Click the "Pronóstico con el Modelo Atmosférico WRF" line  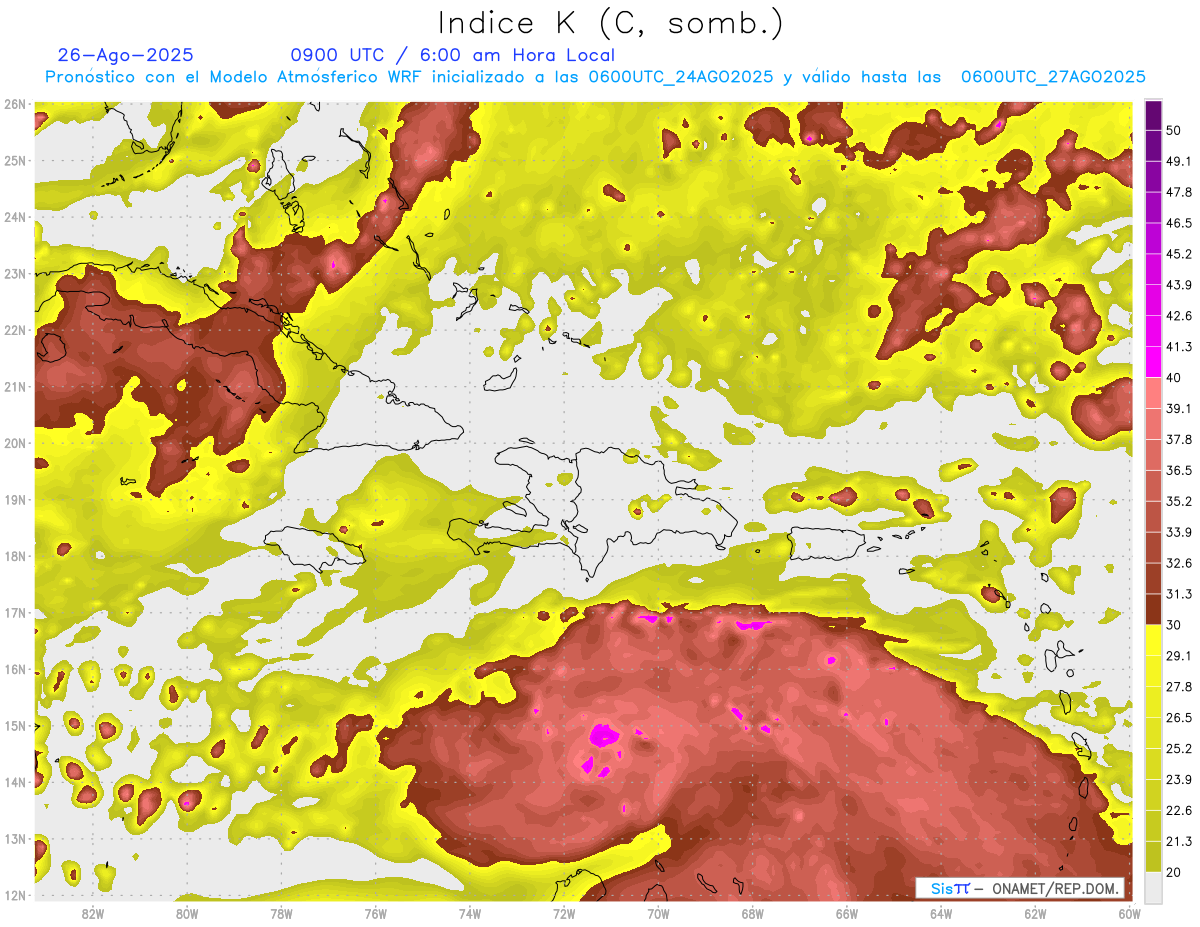(594, 77)
